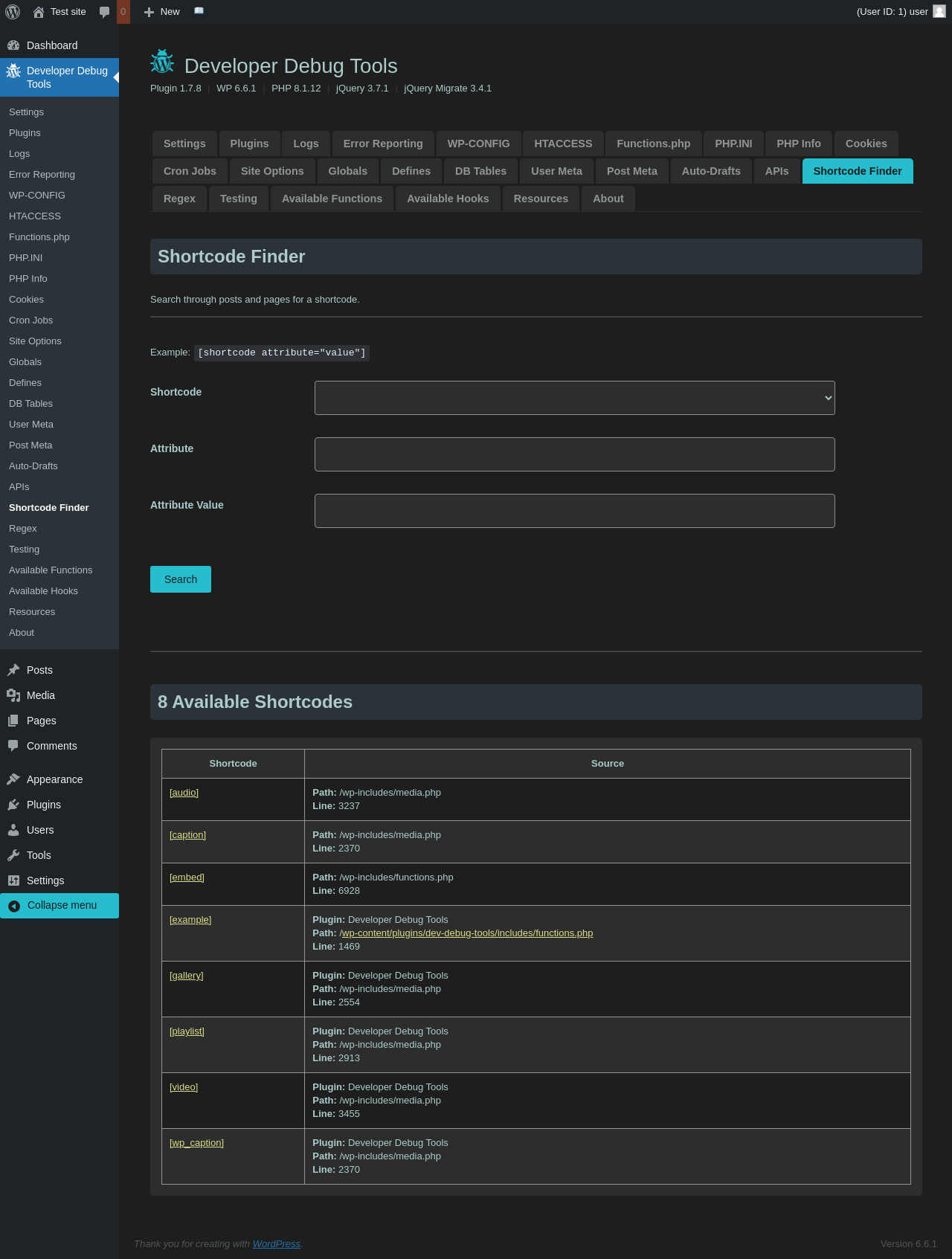Image resolution: width=952 pixels, height=1259 pixels.
Task: Click the book icon in admin bar
Action: [199, 11]
